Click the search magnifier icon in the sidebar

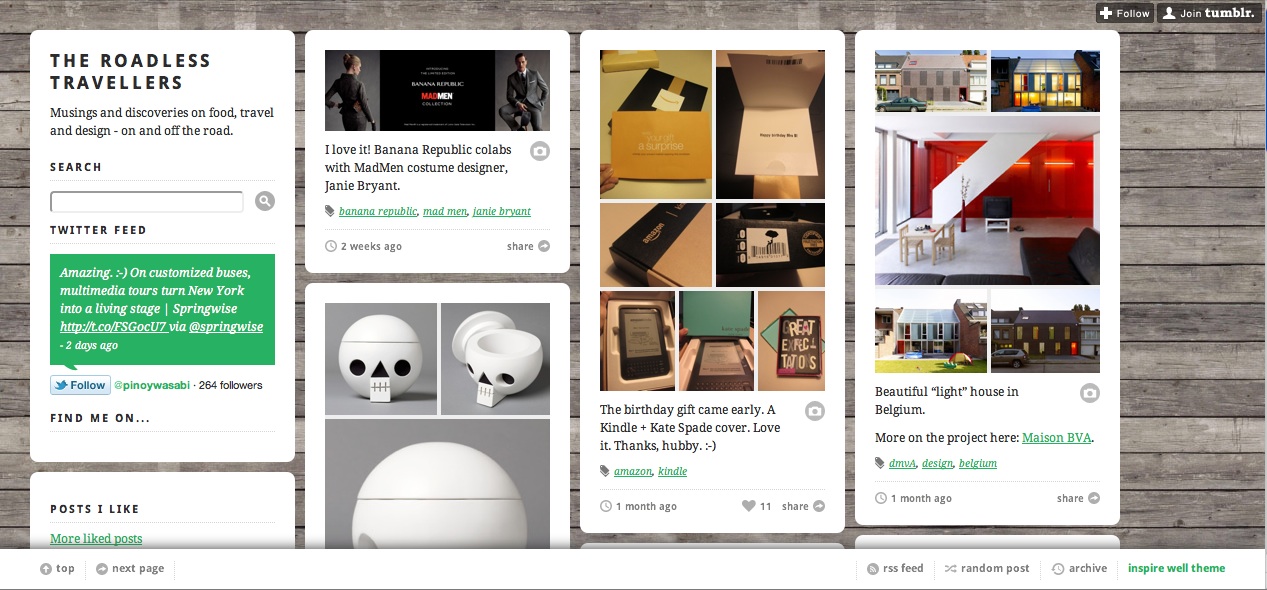pyautogui.click(x=264, y=201)
